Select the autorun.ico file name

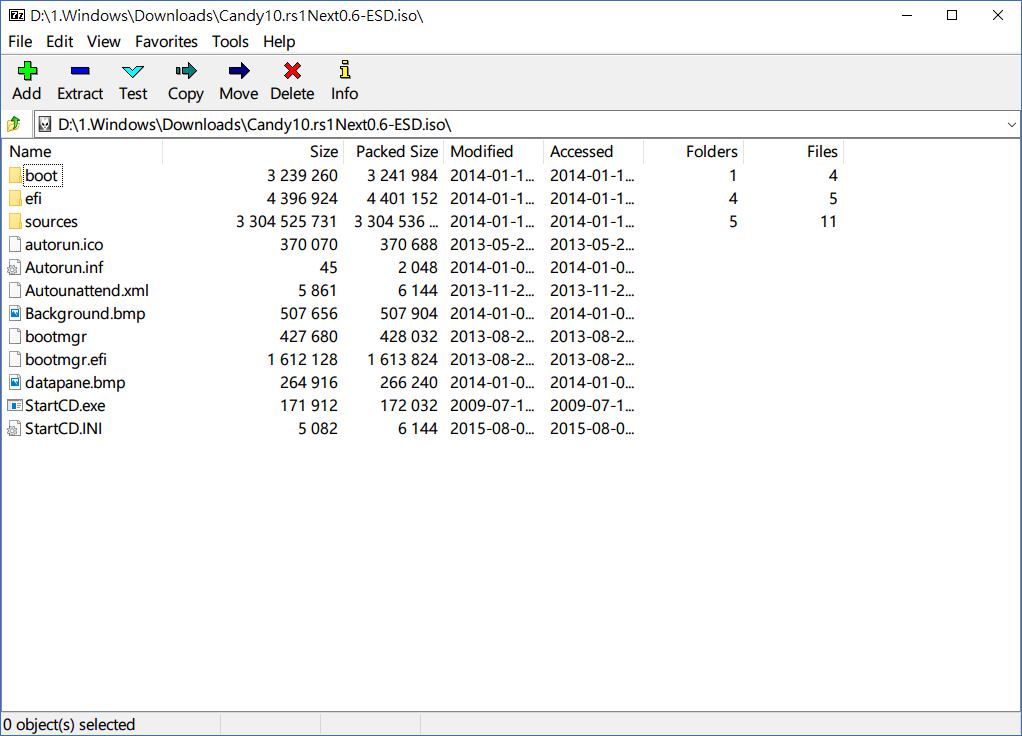click(x=64, y=244)
